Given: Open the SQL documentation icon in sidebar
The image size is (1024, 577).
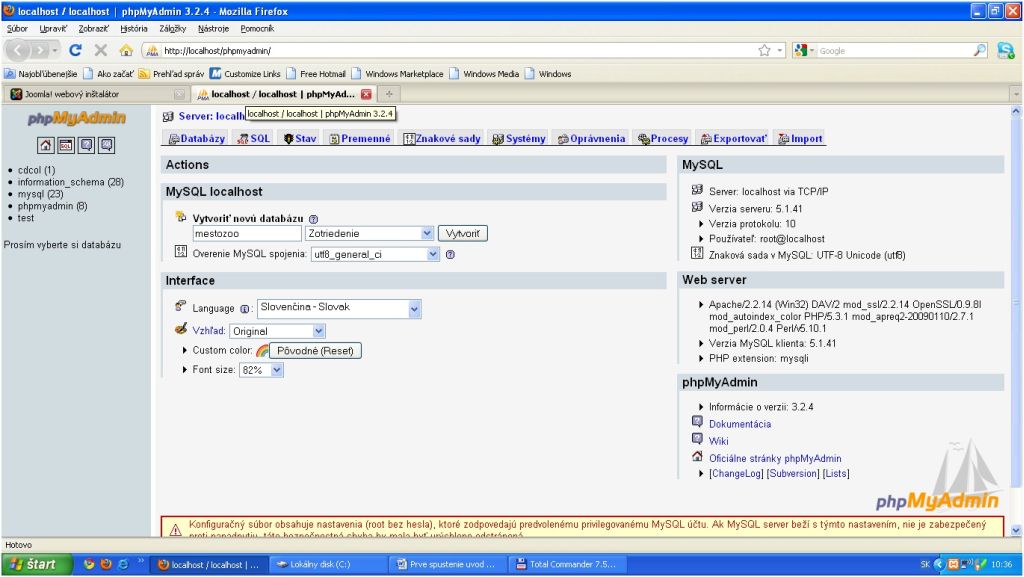Looking at the screenshot, I should pos(106,145).
